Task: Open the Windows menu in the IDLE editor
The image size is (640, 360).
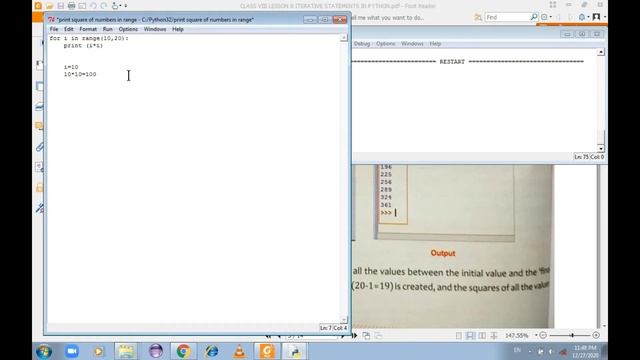Action: click(x=155, y=29)
